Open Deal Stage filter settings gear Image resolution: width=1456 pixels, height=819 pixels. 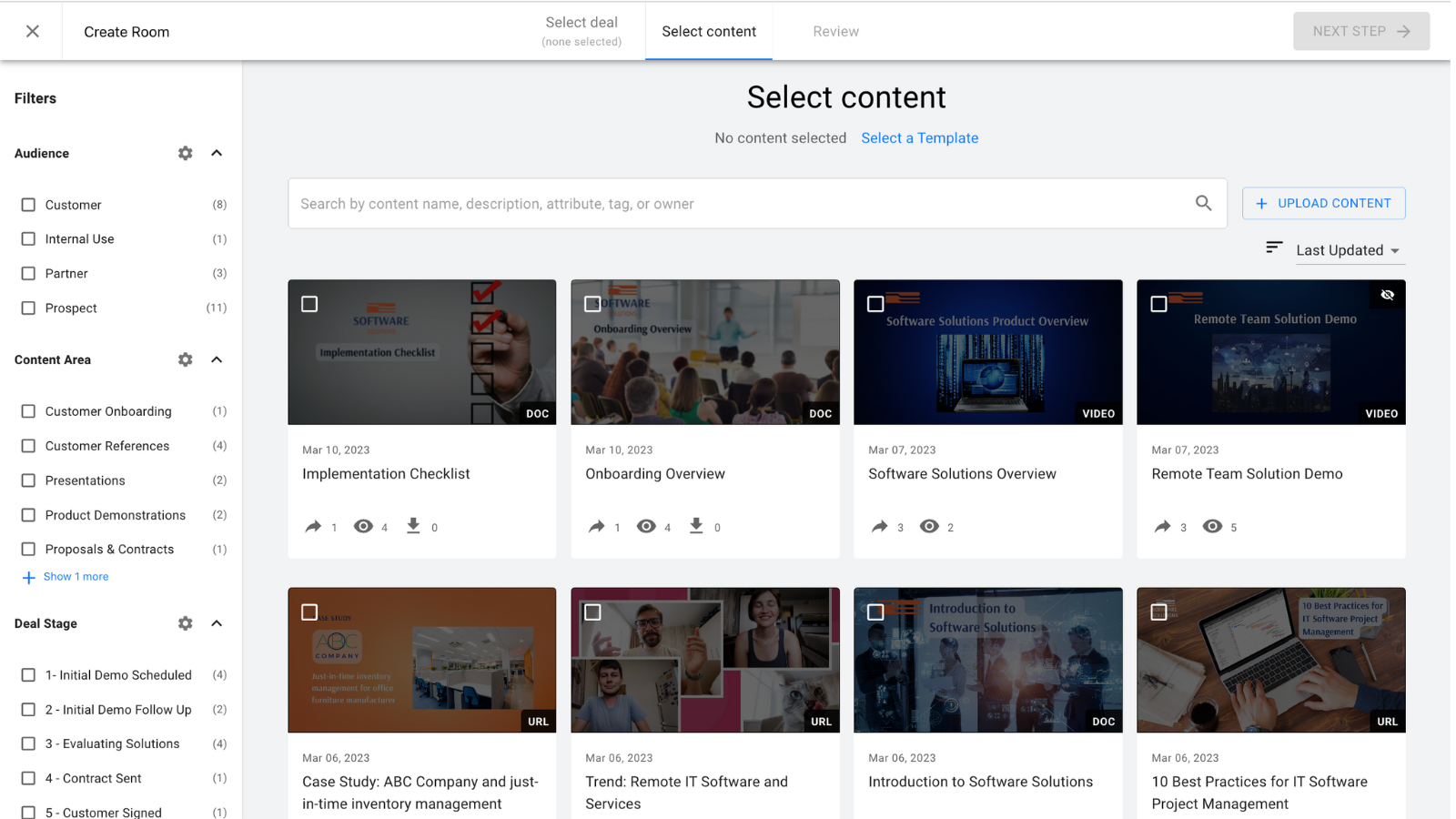186,623
